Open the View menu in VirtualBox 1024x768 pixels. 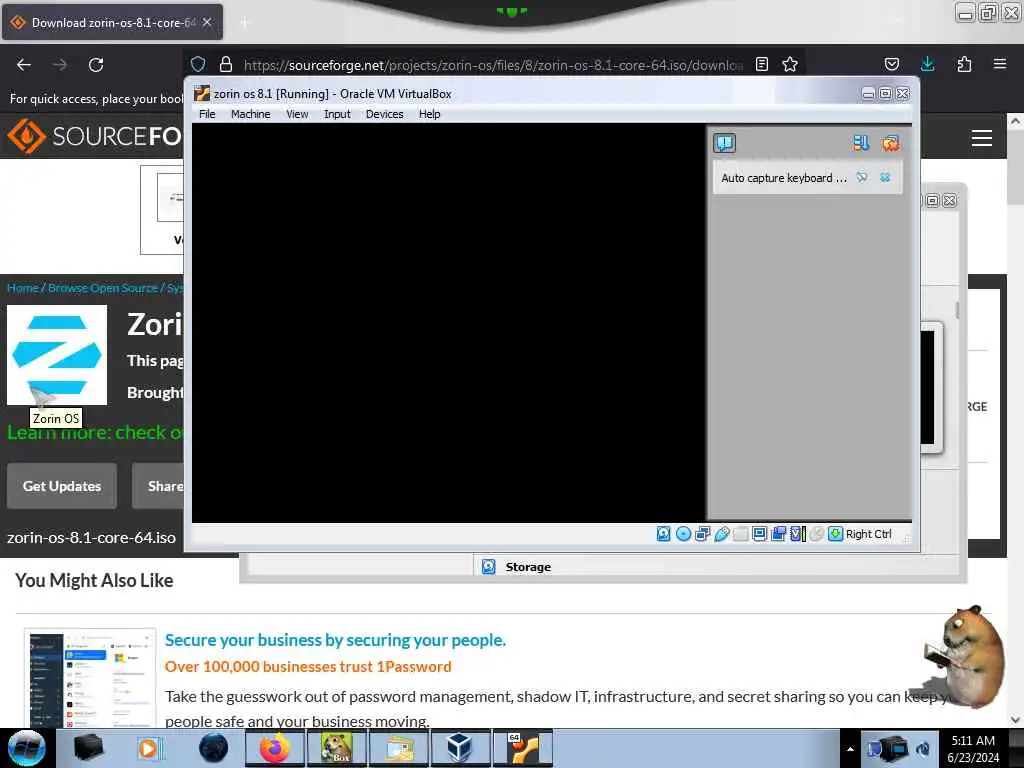tap(297, 114)
